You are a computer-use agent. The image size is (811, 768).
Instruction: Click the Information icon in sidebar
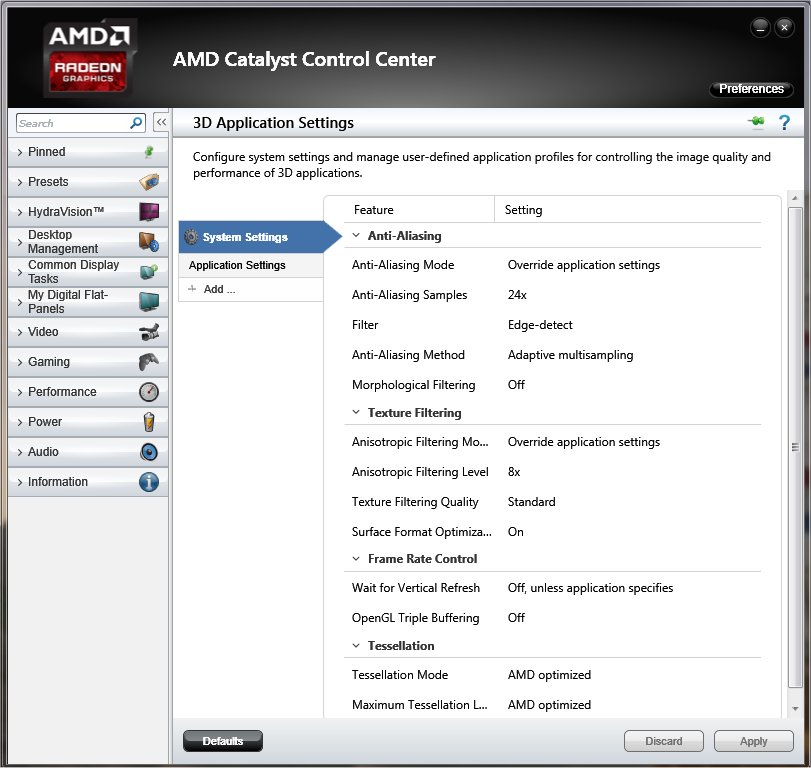(148, 482)
